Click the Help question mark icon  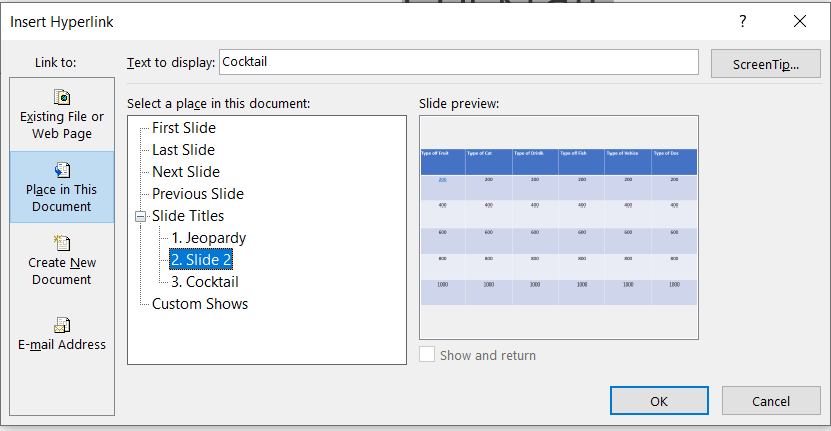(742, 21)
